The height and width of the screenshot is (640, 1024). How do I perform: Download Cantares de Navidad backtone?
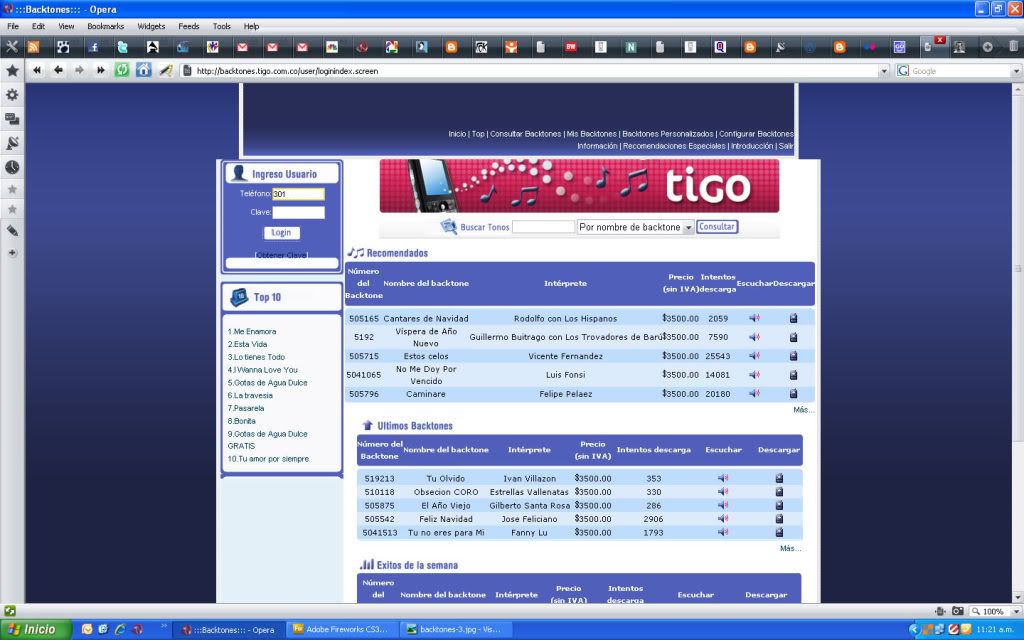click(793, 318)
